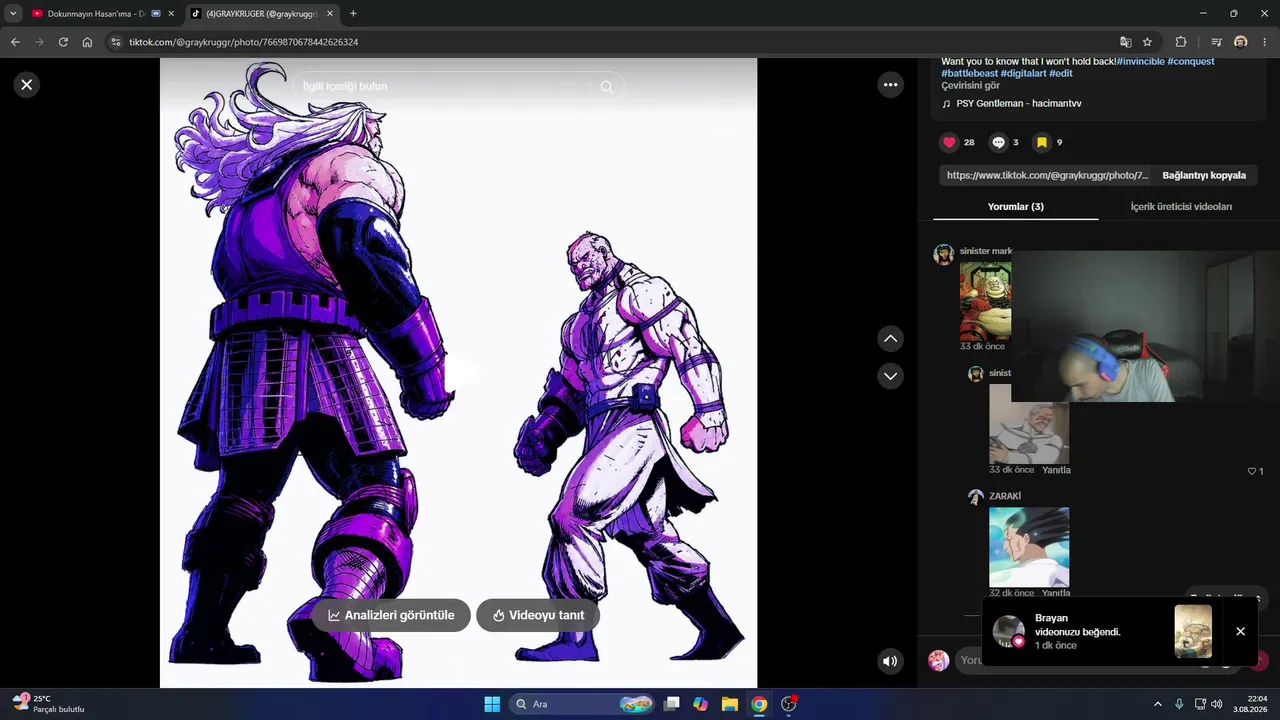
Task: Open the liked video thumbnail in notification
Action: tap(1193, 631)
